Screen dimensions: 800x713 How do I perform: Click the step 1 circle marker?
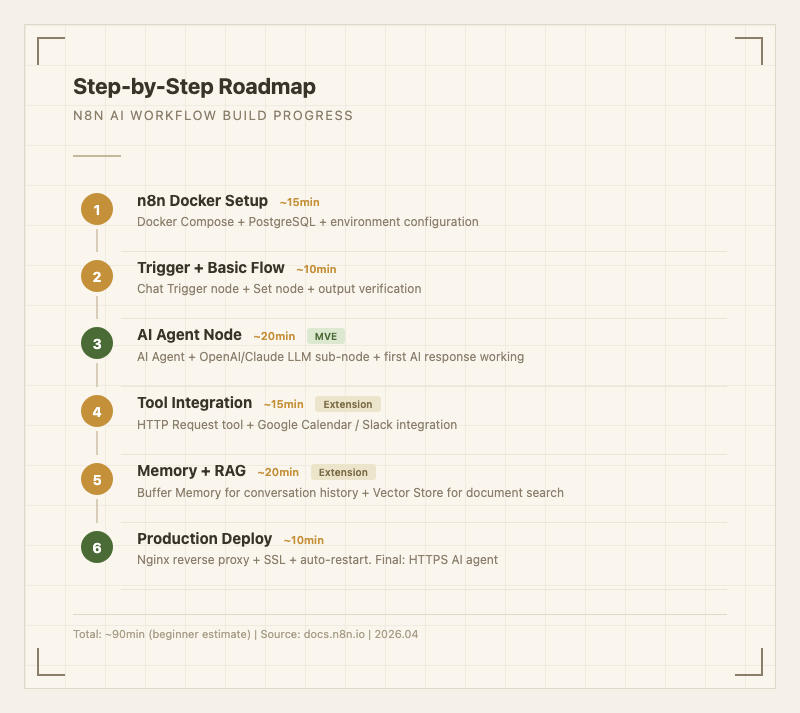coord(97,210)
